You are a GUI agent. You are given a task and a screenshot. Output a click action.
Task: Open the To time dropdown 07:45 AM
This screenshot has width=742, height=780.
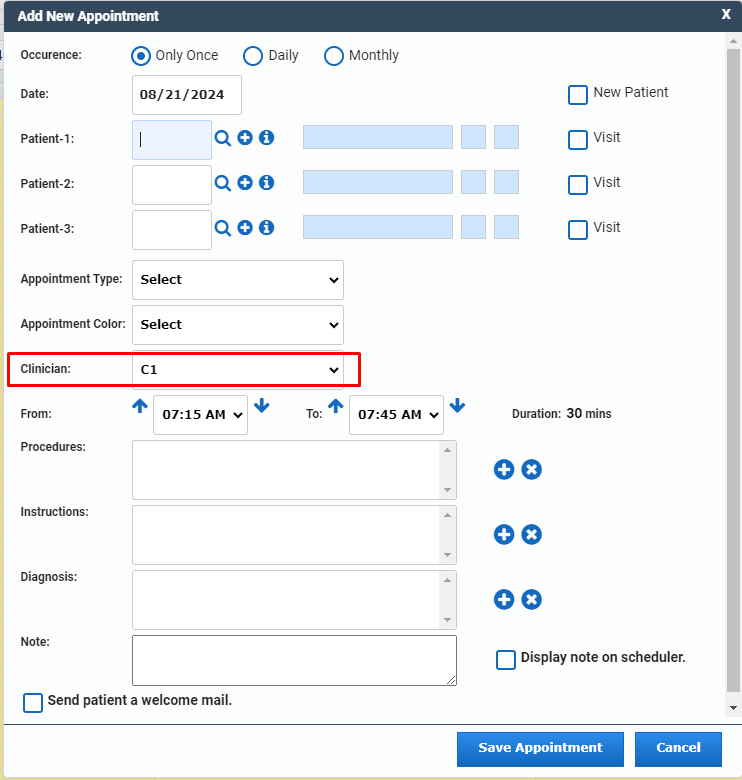tap(396, 415)
